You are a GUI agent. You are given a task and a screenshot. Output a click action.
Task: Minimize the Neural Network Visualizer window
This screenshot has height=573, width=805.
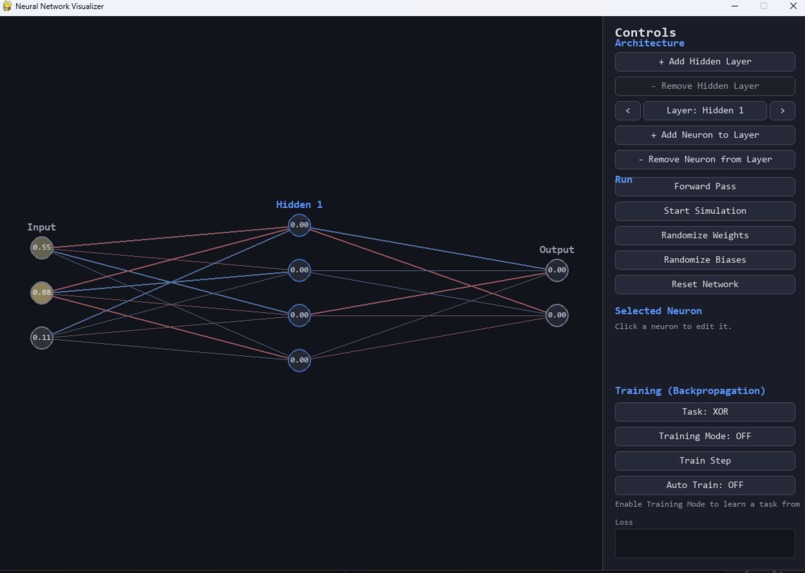(x=735, y=6)
